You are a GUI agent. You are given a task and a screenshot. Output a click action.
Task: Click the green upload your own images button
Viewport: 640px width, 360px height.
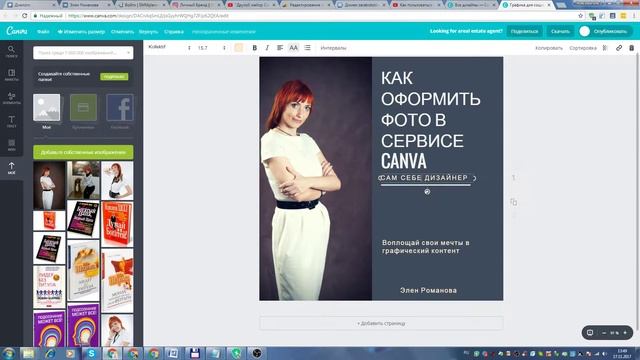[83, 152]
